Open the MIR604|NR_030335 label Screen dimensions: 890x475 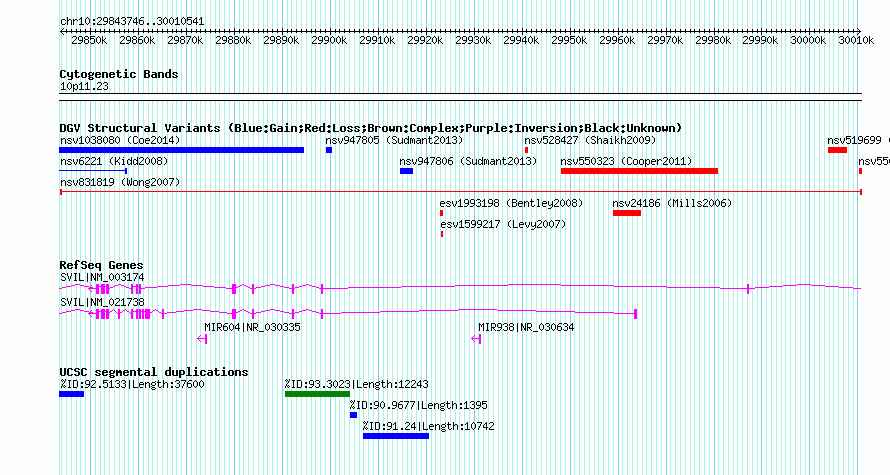click(x=253, y=327)
